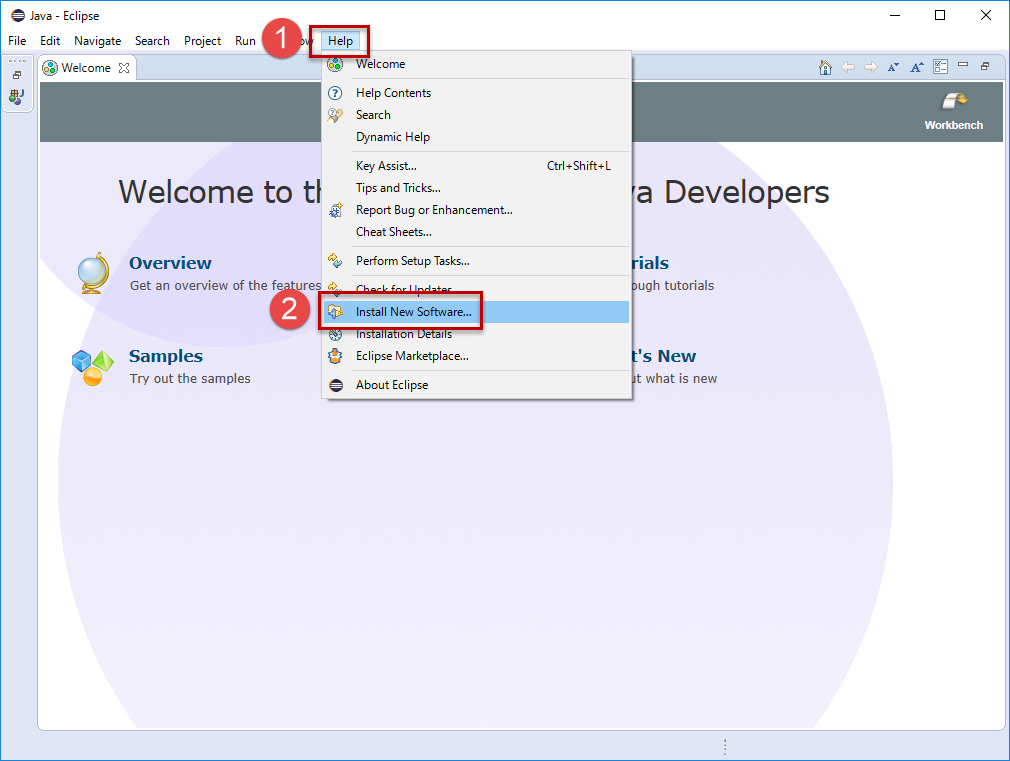The height and width of the screenshot is (761, 1010).
Task: Click the Samples shapes icon
Action: 93,367
